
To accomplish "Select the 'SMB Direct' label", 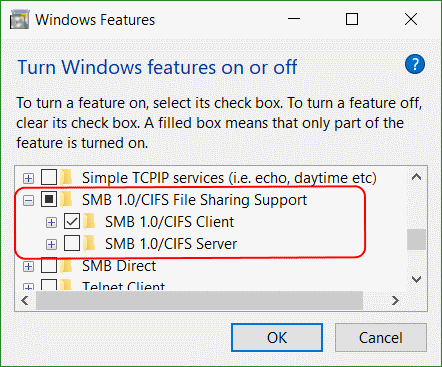I will click(x=119, y=266).
